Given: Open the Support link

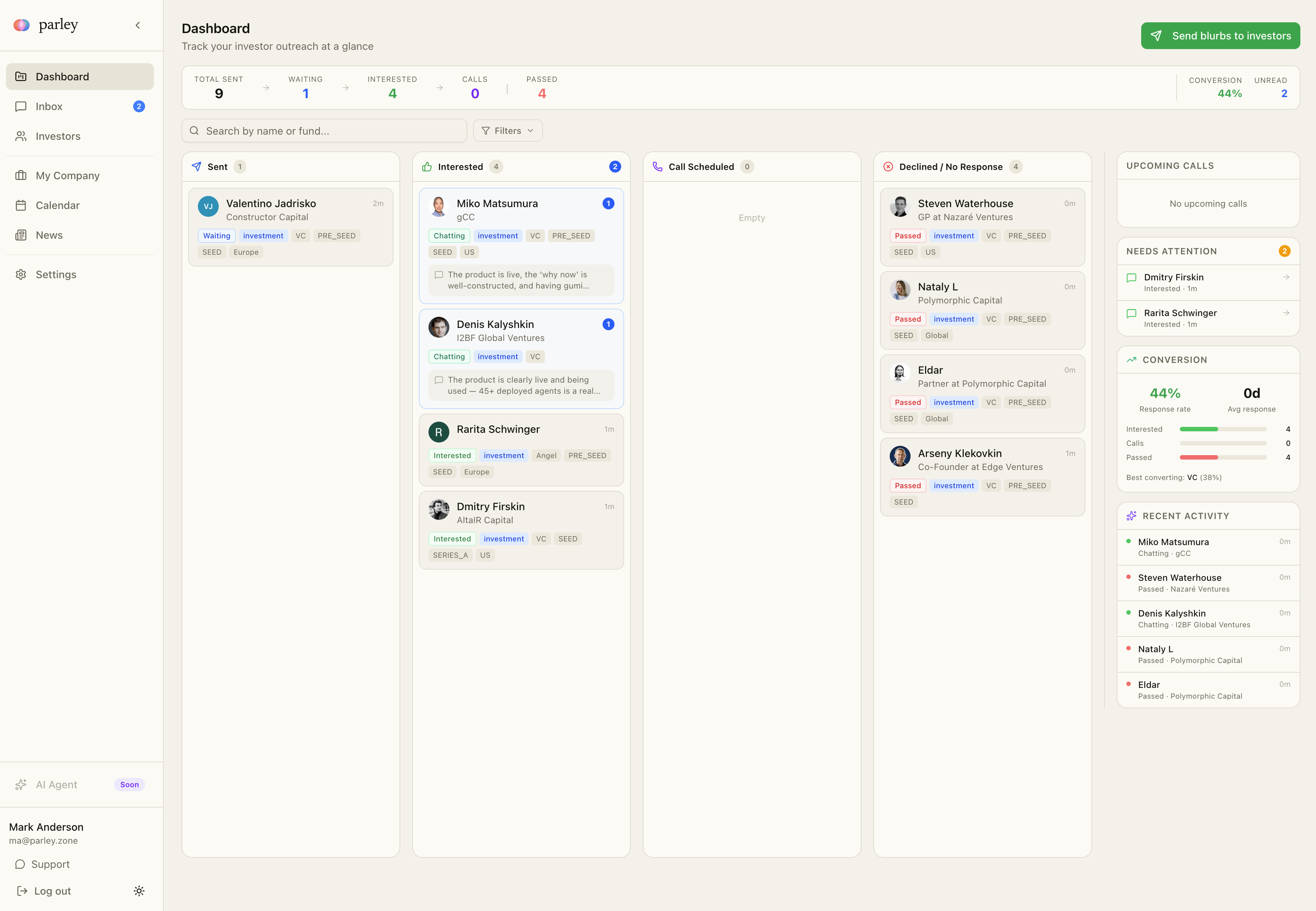Looking at the screenshot, I should tap(42, 864).
